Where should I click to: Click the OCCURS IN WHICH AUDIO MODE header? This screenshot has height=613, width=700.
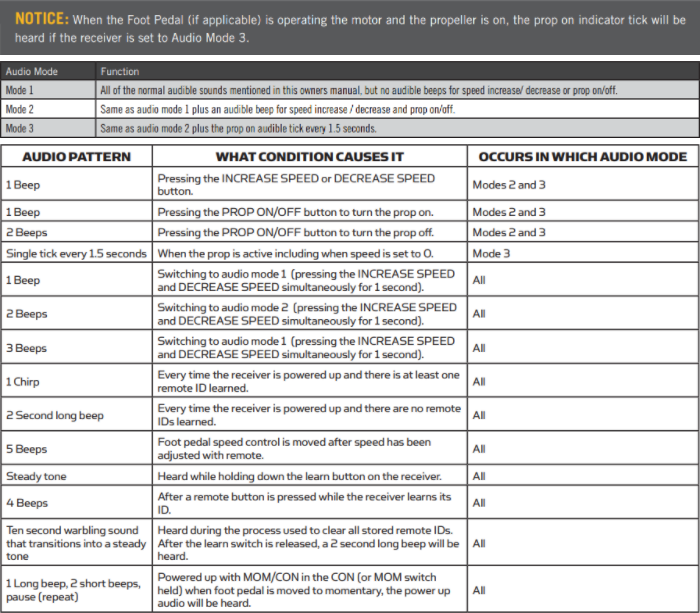pos(582,157)
